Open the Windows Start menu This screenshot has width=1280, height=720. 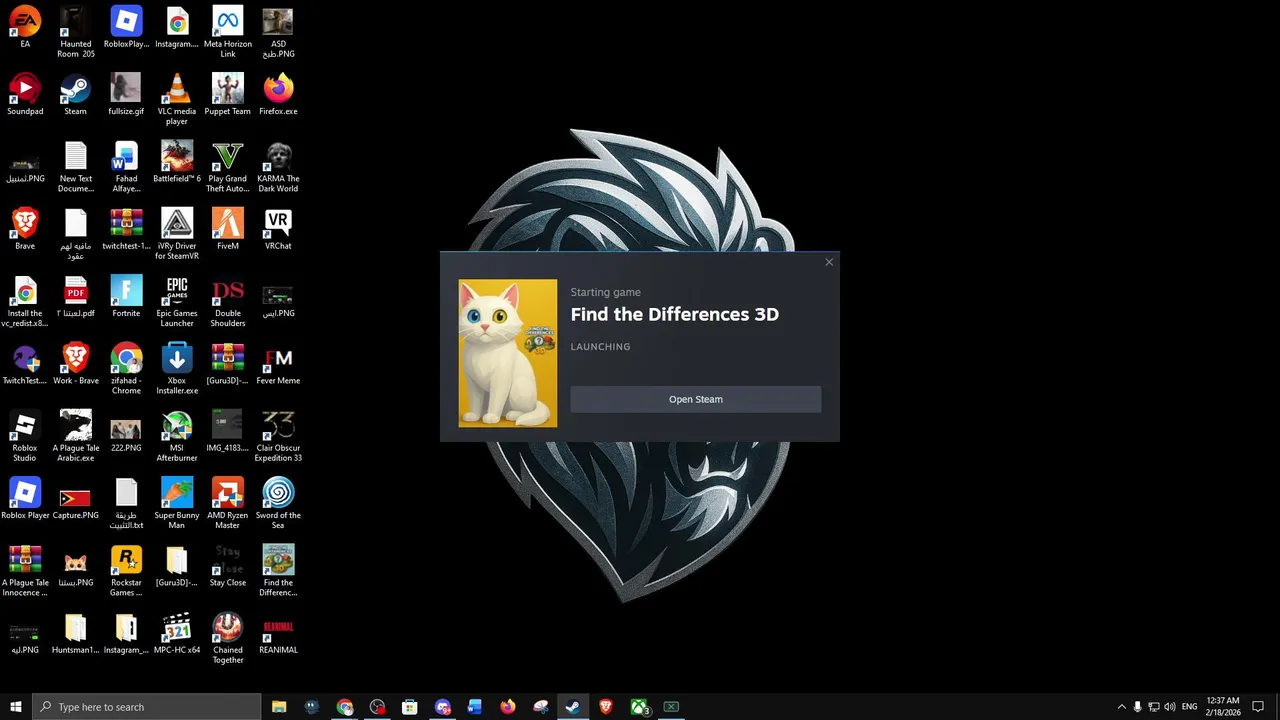tap(16, 707)
